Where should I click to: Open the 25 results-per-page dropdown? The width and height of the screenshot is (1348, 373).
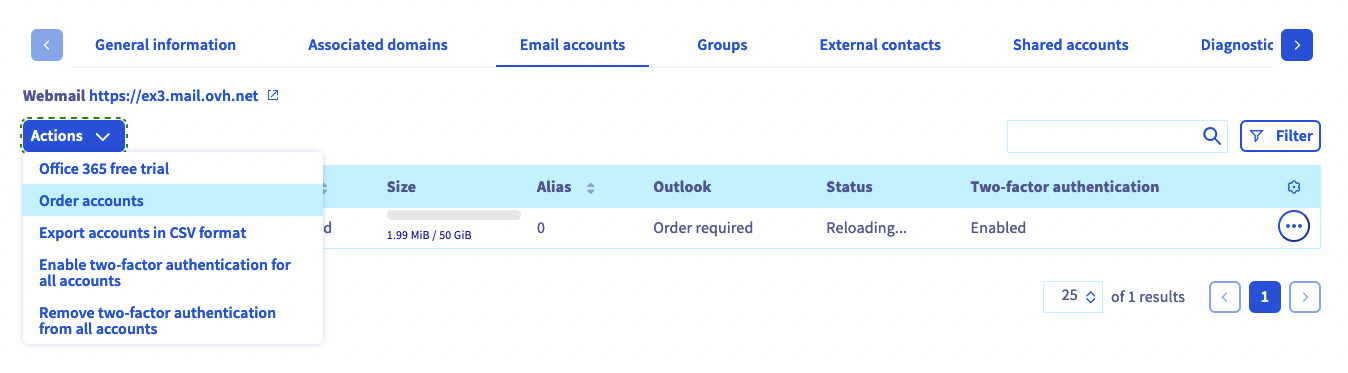1073,296
